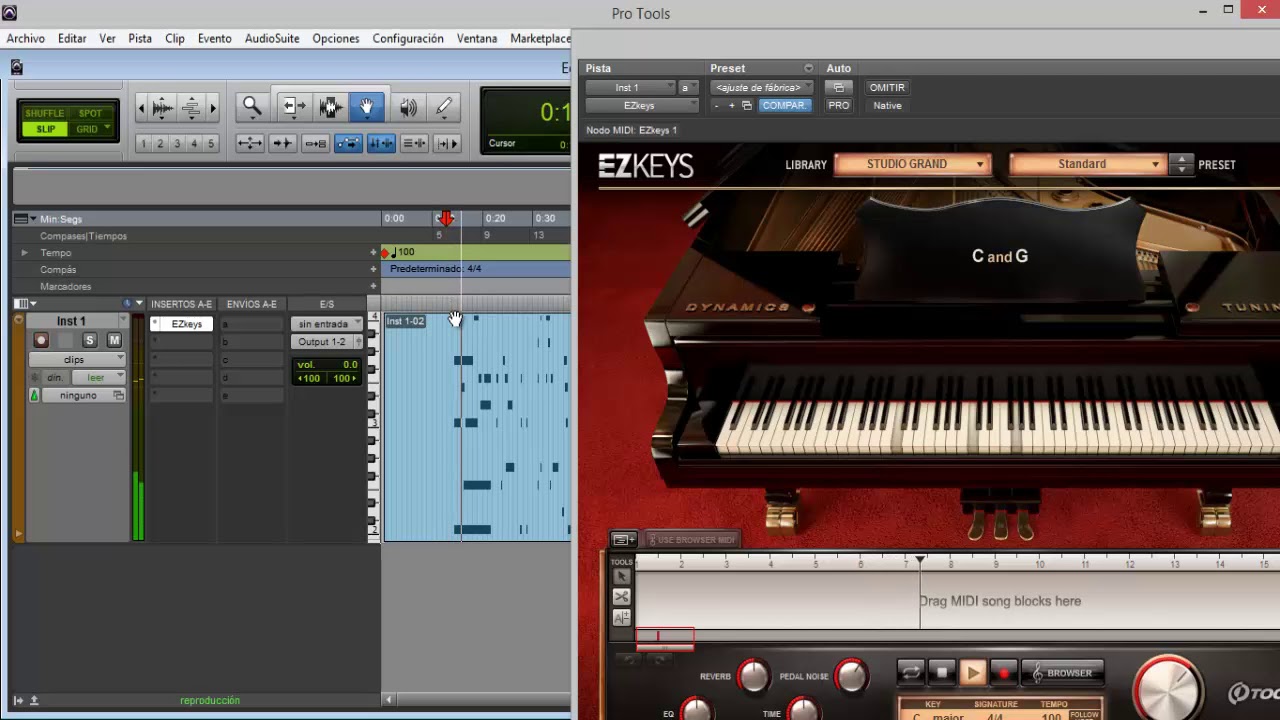Toggle Link Timeline and Edit Selection
Viewport: 1280px width, 720px height.
tap(382, 144)
